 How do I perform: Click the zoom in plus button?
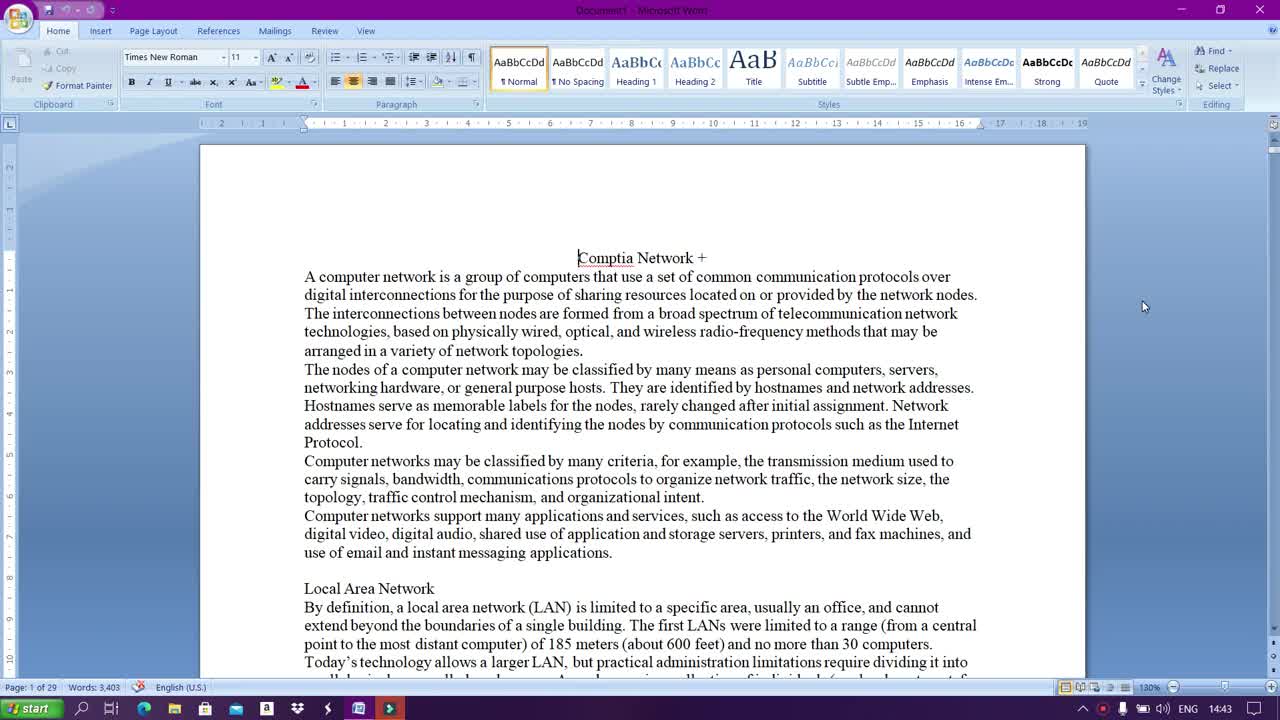point(1271,687)
